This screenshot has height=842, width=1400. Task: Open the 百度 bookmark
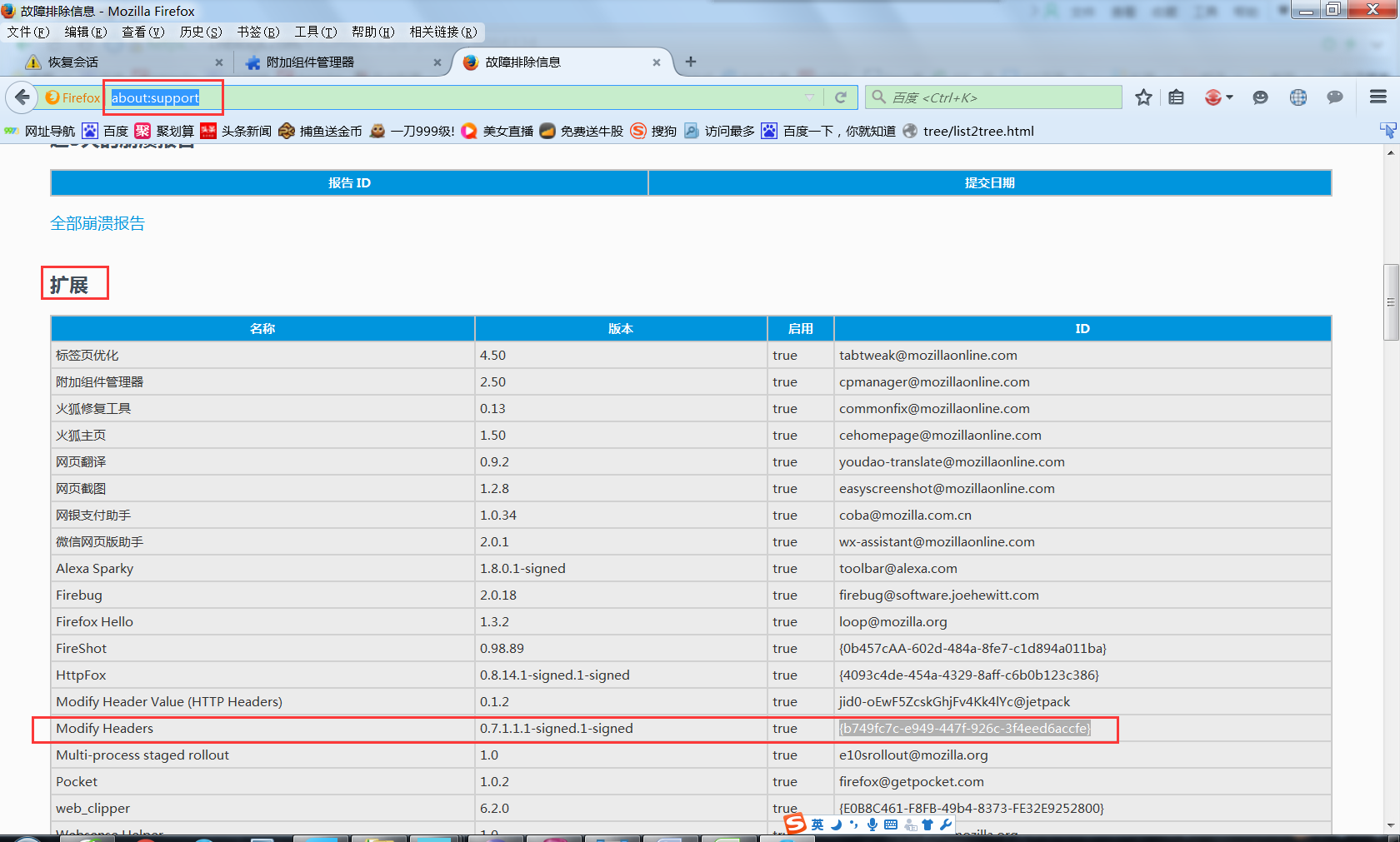coord(105,131)
